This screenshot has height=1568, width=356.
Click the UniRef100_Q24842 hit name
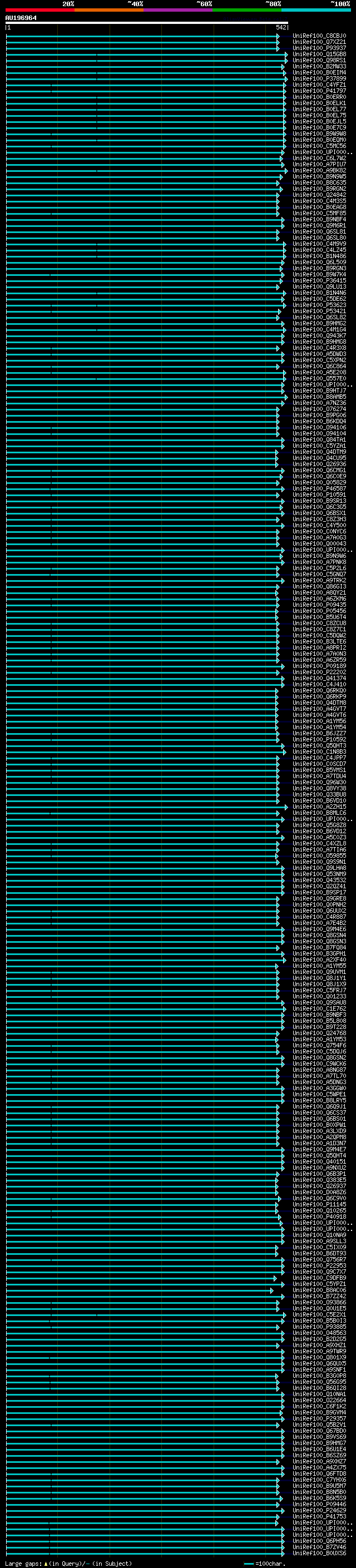[319, 195]
